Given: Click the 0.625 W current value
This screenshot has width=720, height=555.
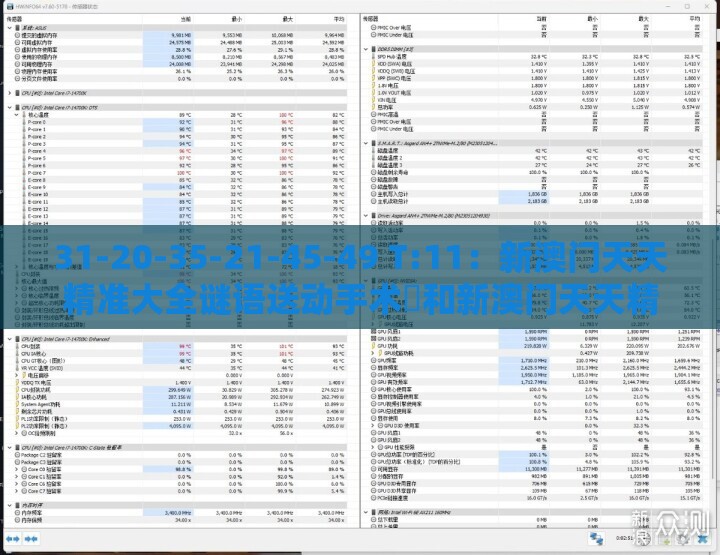Looking at the screenshot, I should pyautogui.click(x=538, y=107).
